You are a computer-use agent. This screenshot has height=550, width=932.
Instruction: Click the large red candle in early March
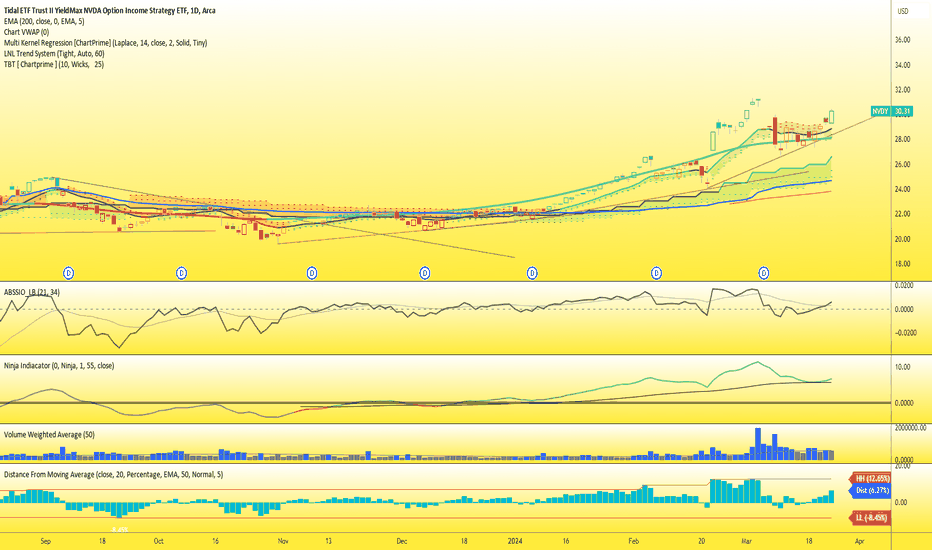coord(775,130)
